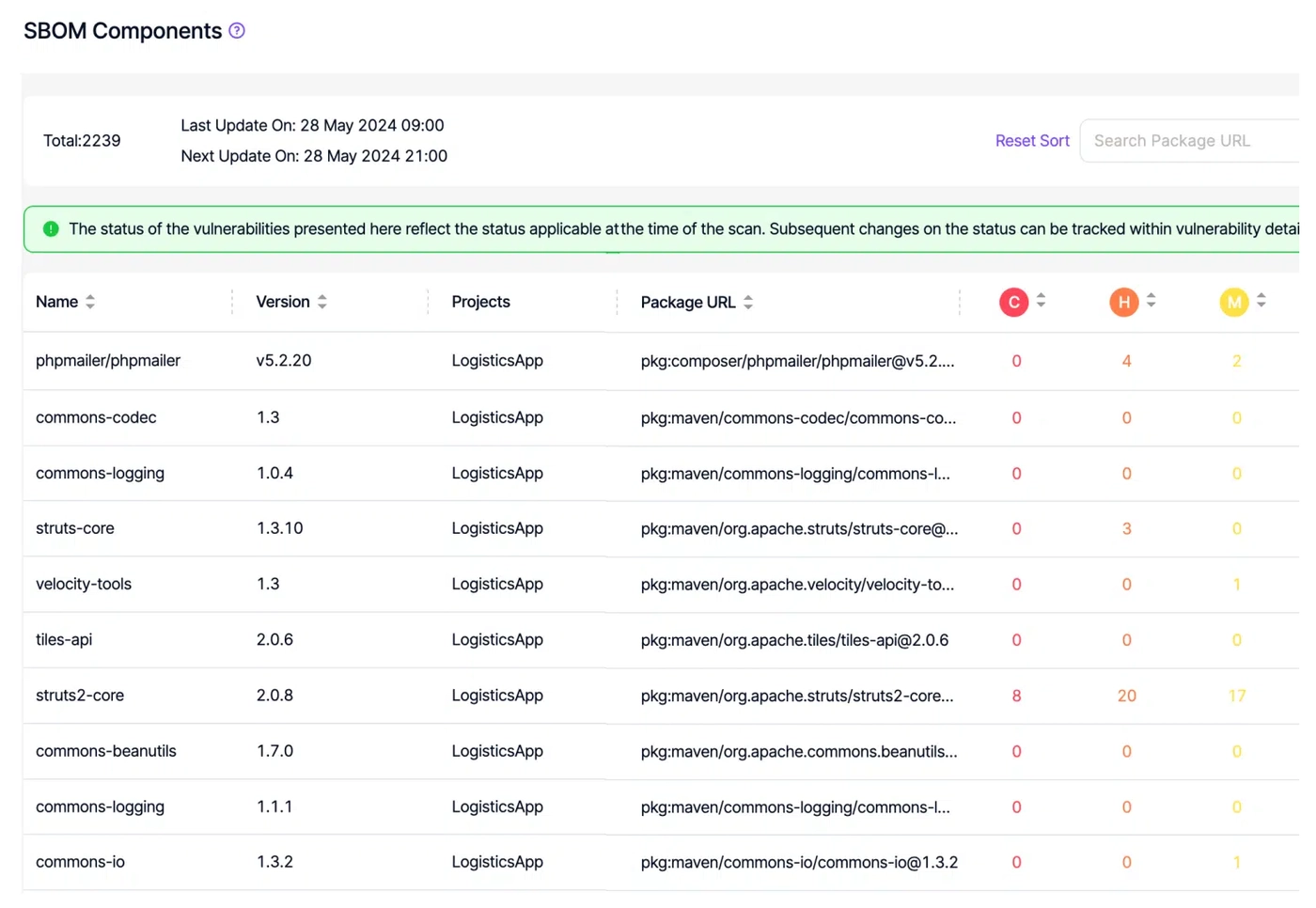1316x908 pixels.
Task: Click the Reset Sort link
Action: [x=1031, y=141]
